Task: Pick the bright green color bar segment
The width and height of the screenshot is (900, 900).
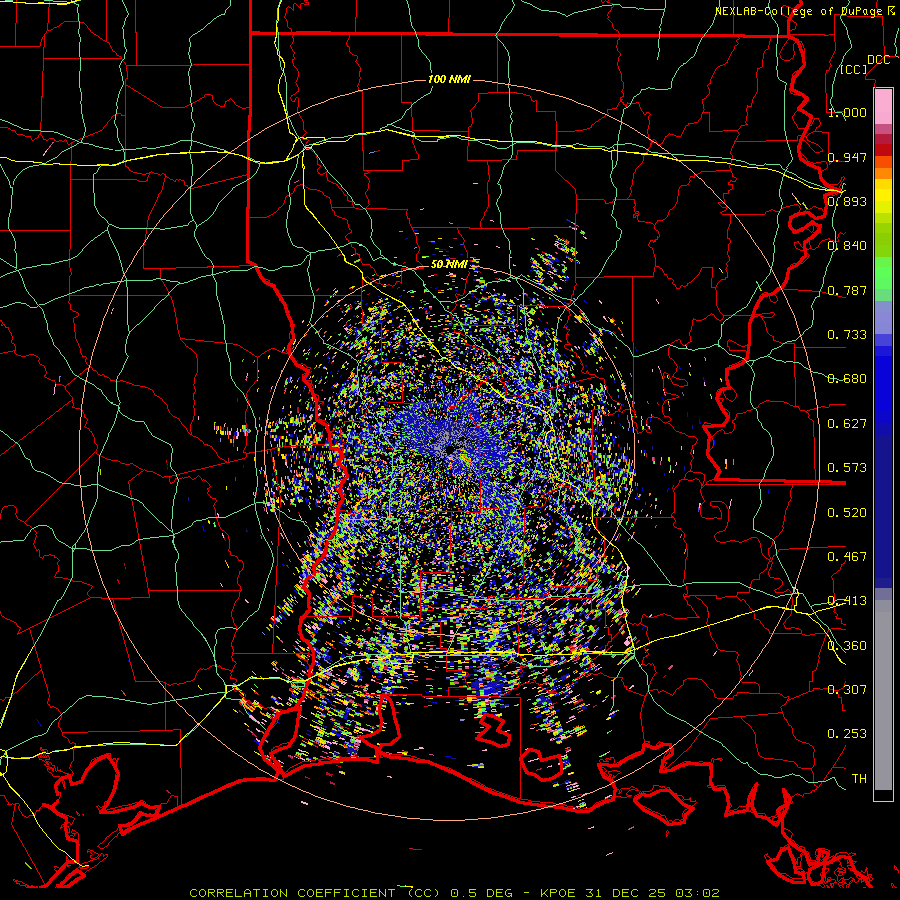Action: [883, 273]
